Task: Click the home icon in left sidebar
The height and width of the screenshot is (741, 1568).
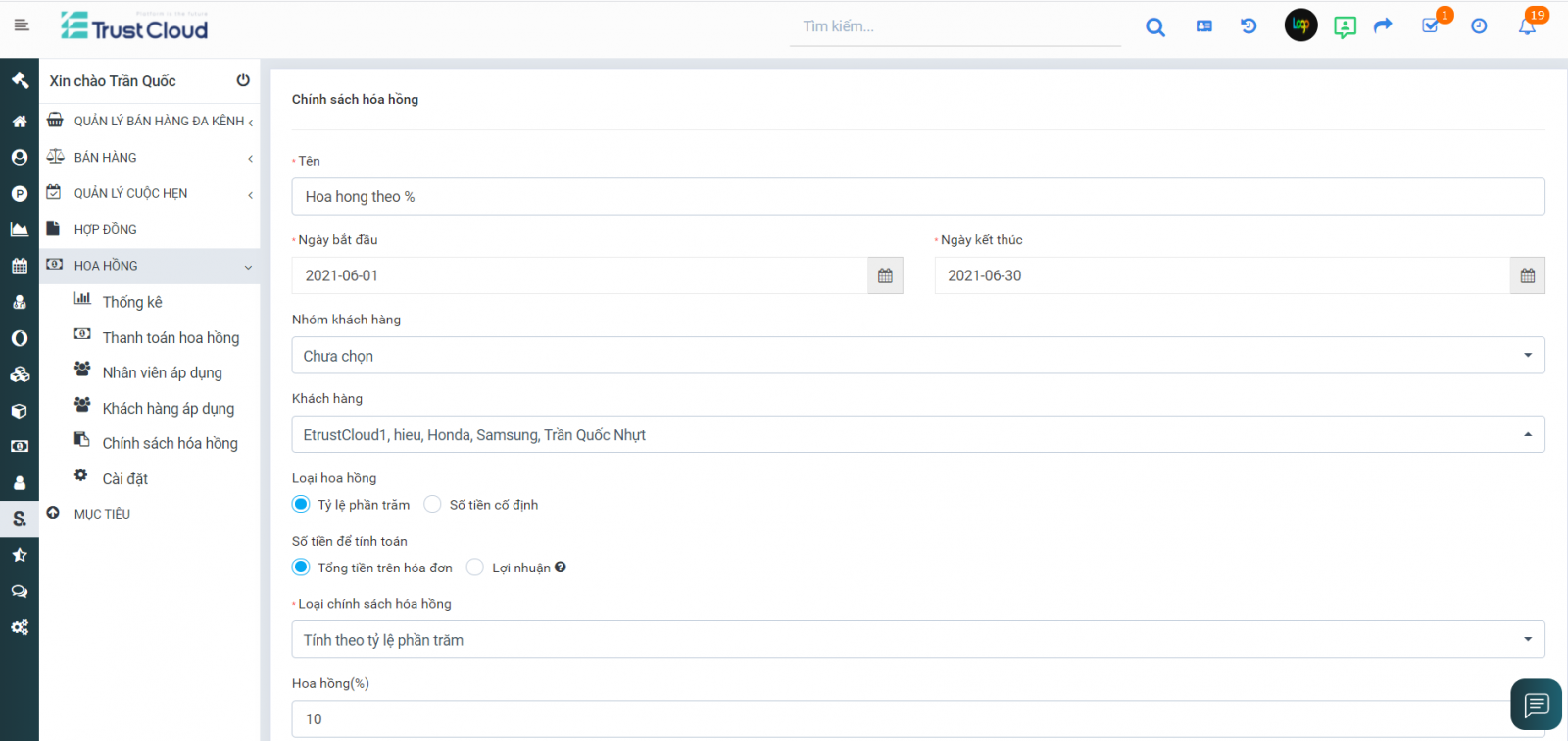Action: point(19,122)
